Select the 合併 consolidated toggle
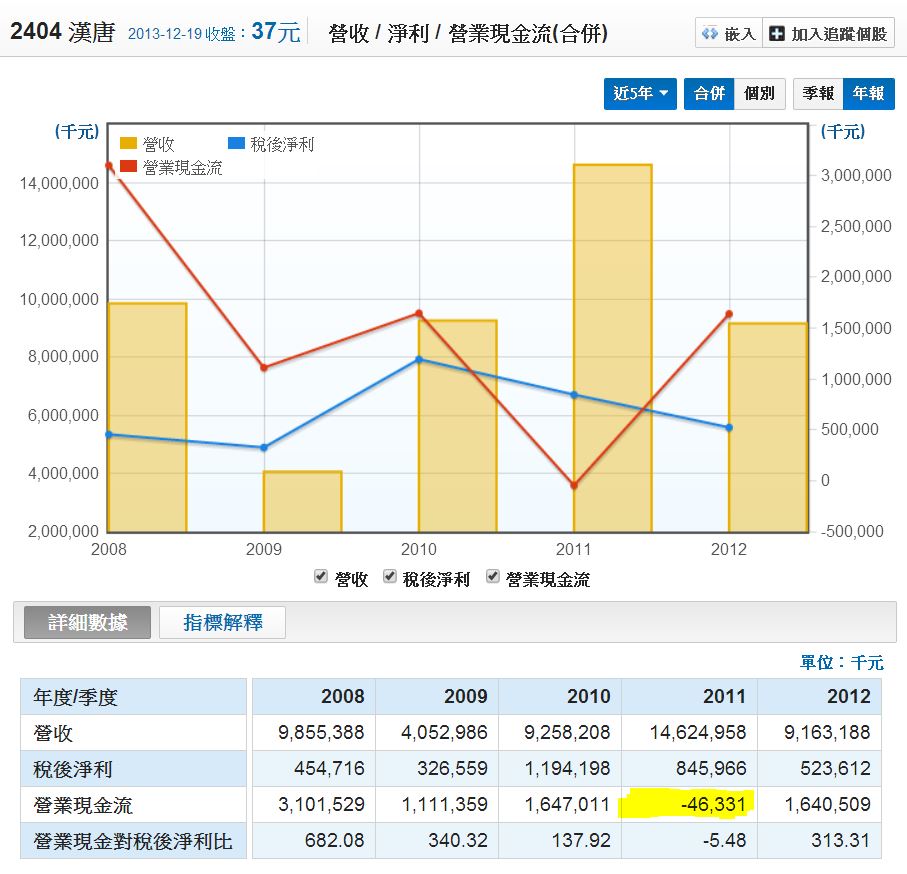 [709, 93]
